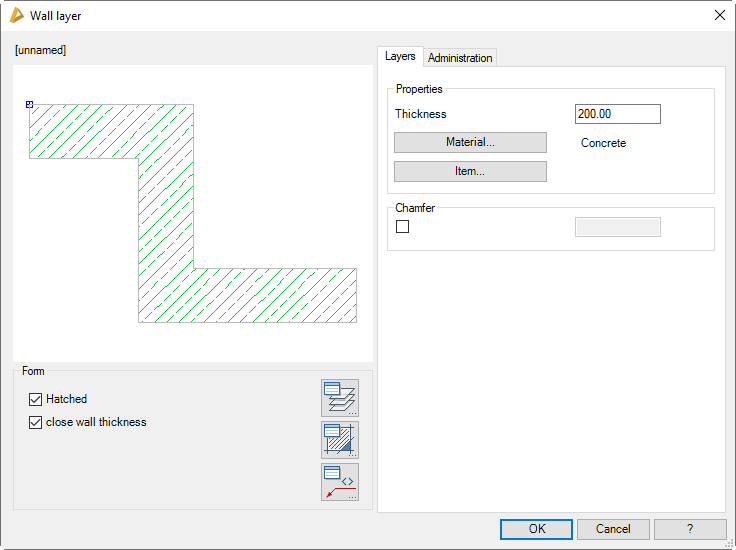Enable the Chamfer checkbox
Screen dimensions: 736x550
[x=403, y=227]
